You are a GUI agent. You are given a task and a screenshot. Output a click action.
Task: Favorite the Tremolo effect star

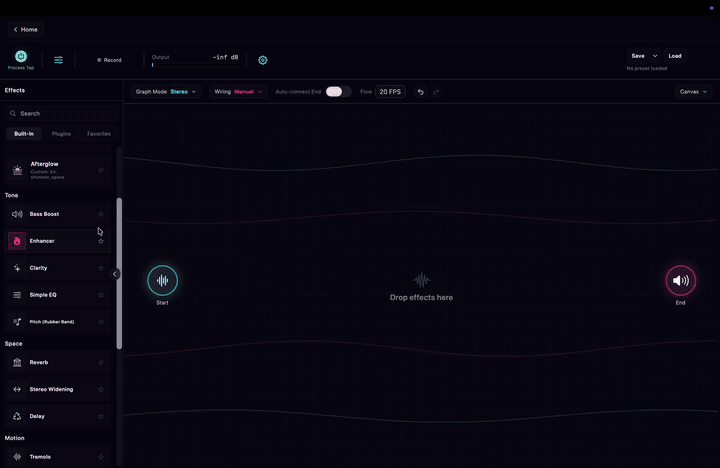tap(101, 457)
